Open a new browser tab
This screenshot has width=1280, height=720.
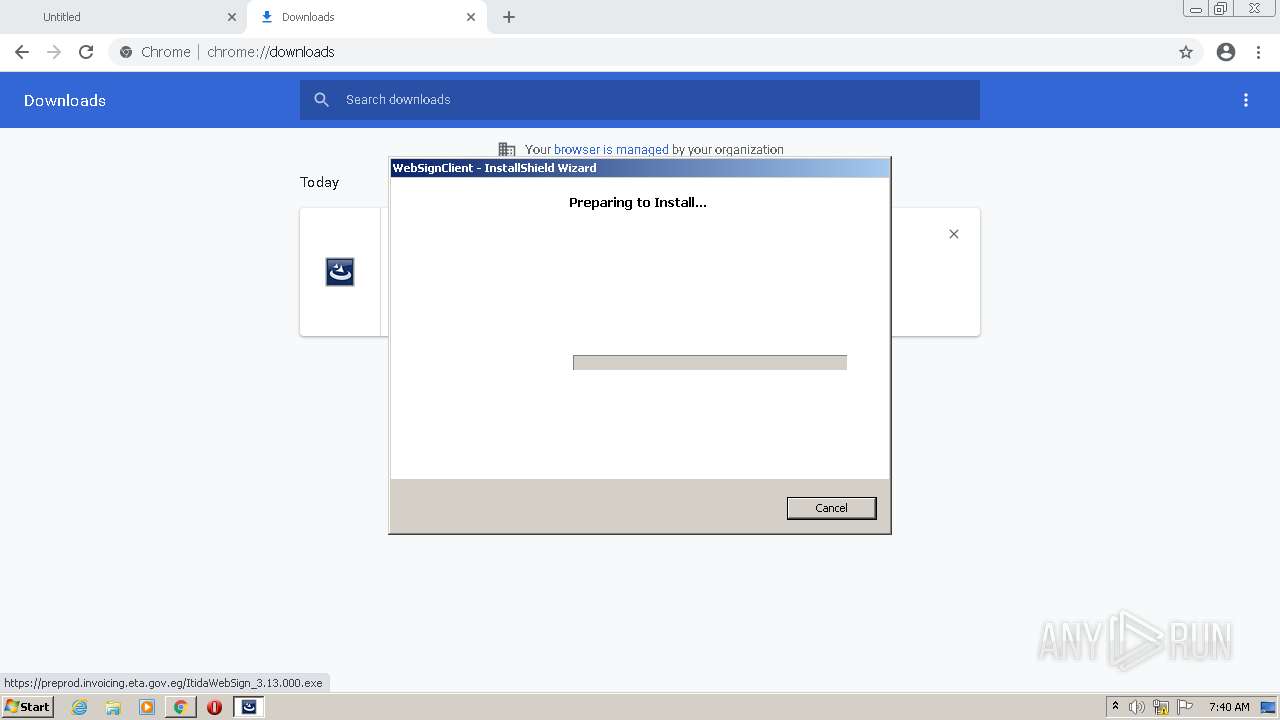pyautogui.click(x=509, y=17)
